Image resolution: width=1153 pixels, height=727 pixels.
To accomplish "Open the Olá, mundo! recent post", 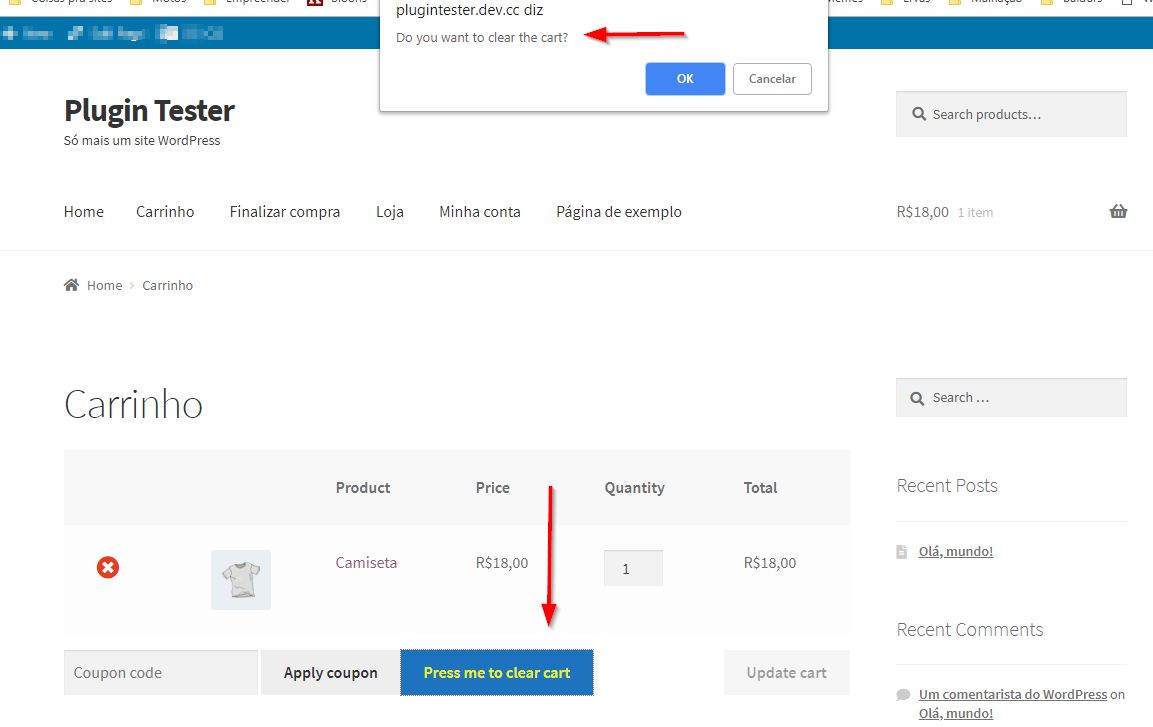I will (956, 551).
